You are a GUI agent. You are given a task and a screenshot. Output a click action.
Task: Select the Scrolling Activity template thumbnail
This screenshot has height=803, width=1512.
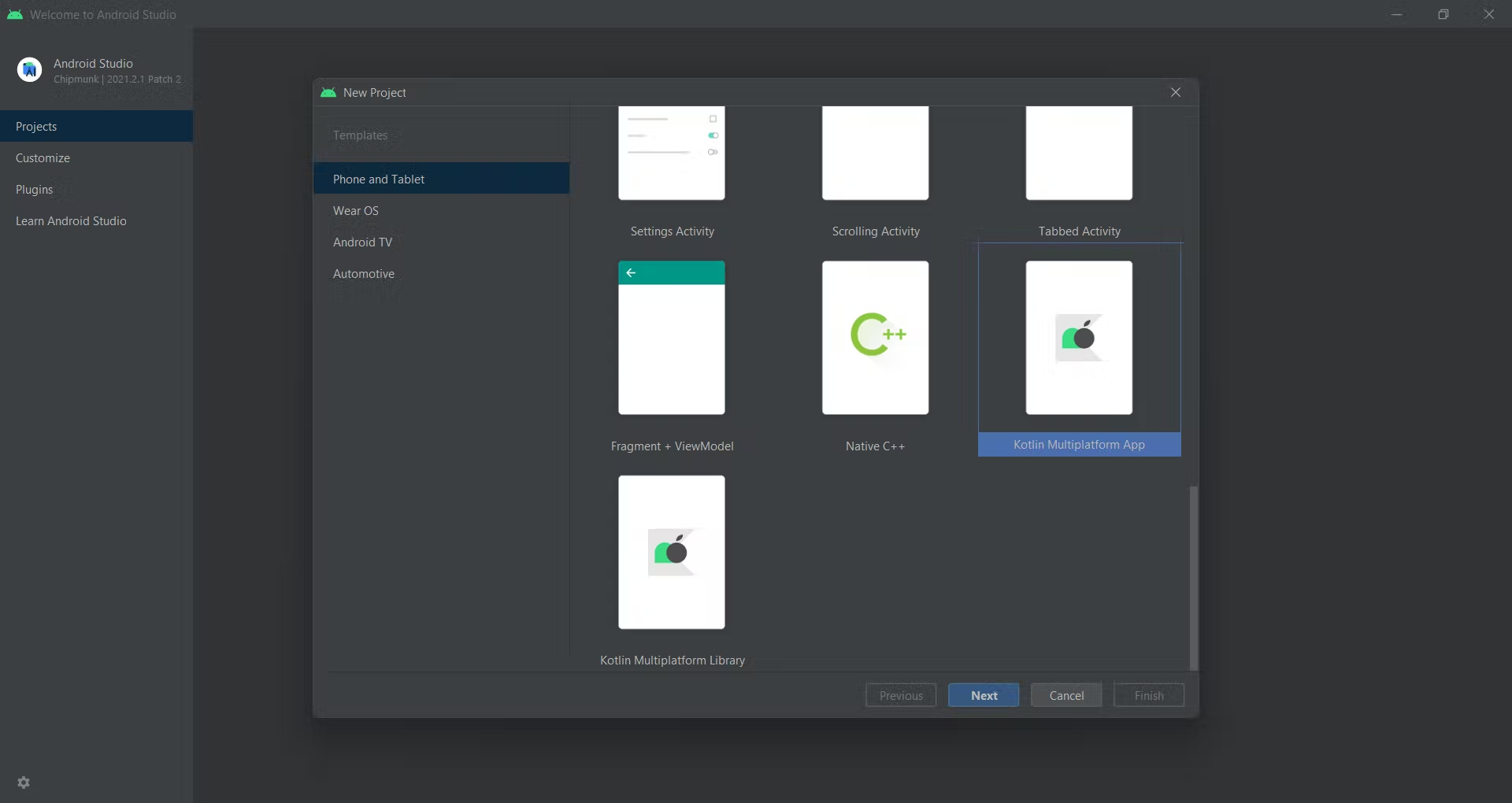point(876,153)
